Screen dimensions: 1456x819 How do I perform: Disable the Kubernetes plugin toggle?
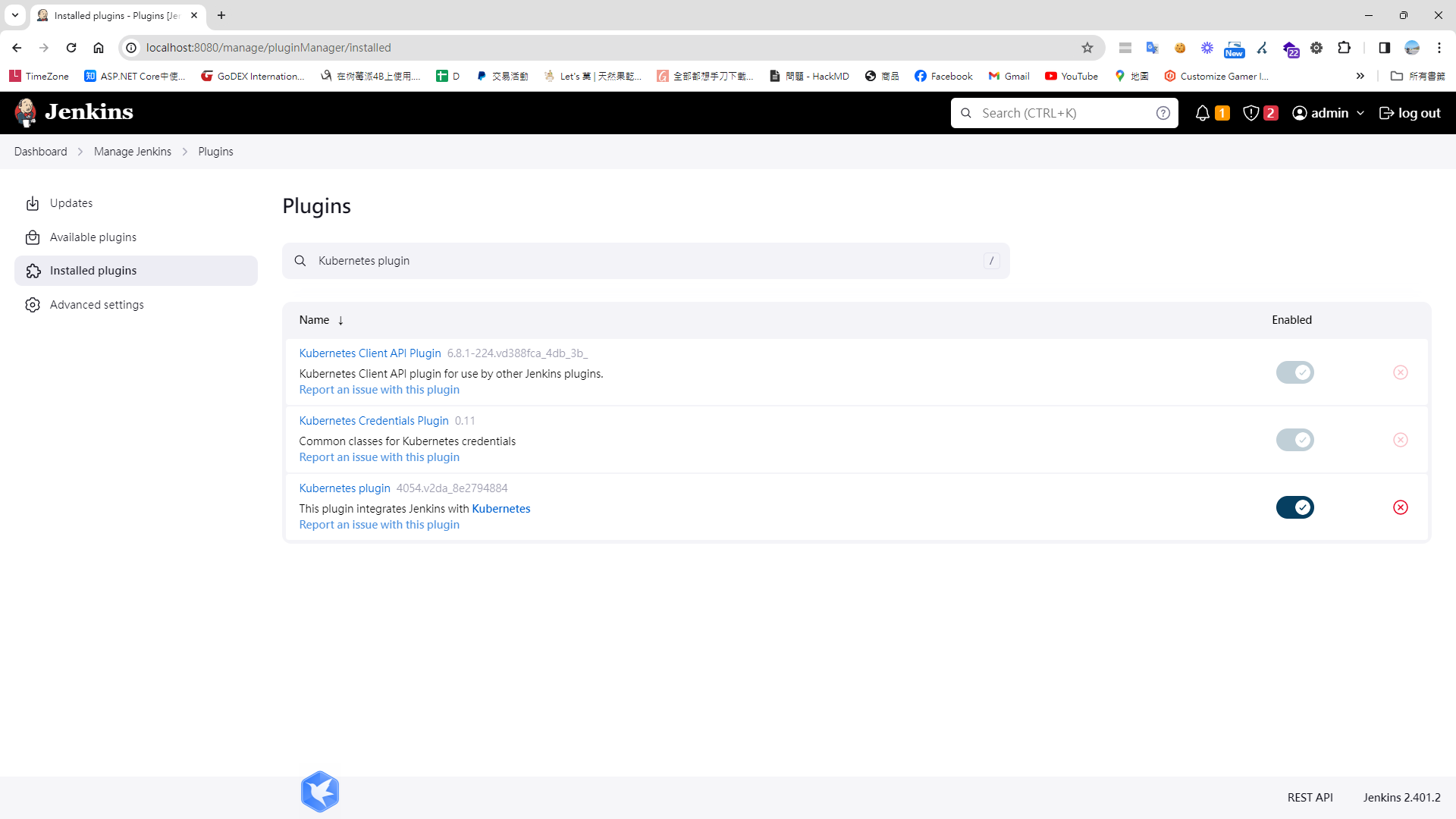coord(1294,507)
